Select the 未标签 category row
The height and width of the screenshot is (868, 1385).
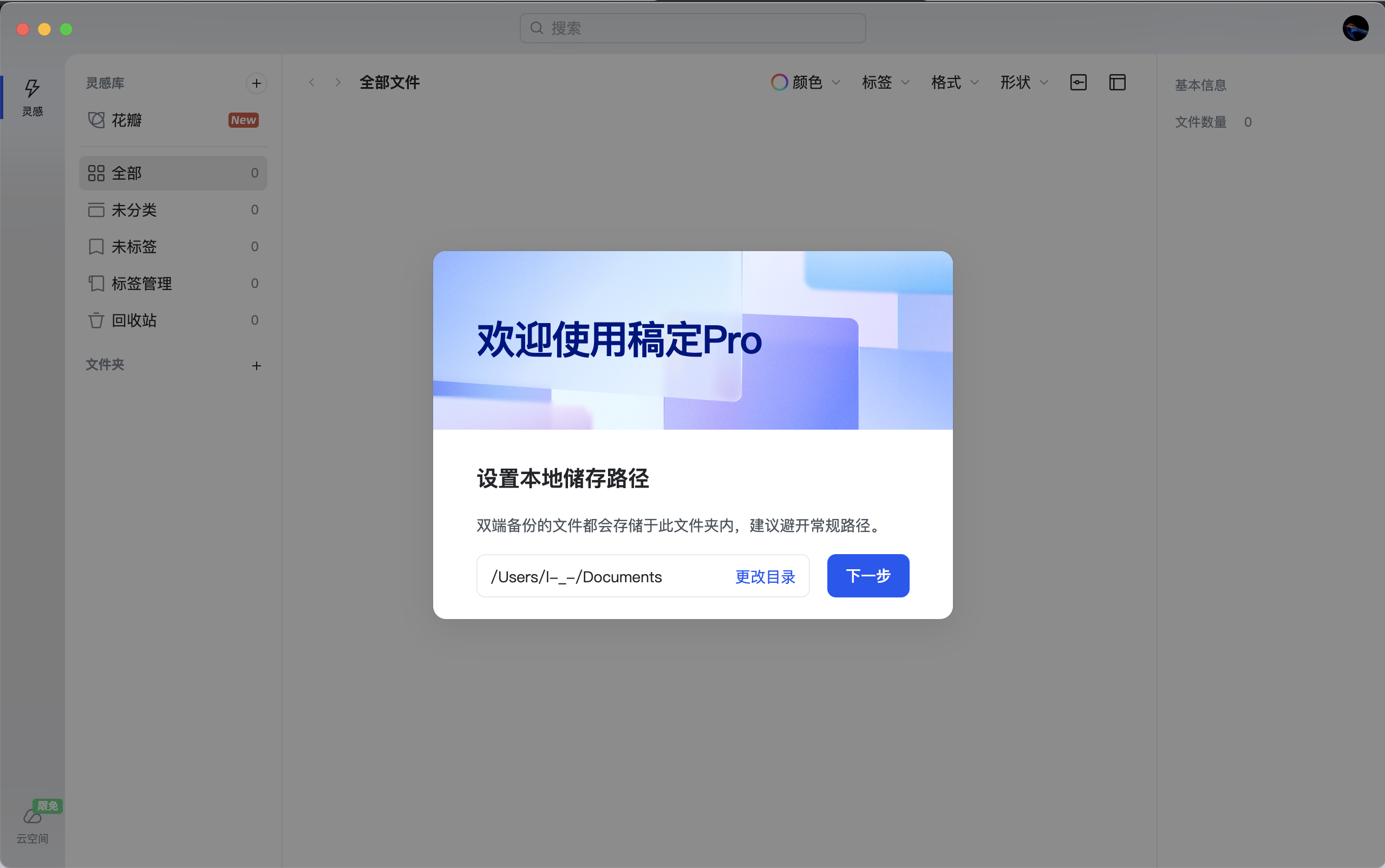point(173,246)
